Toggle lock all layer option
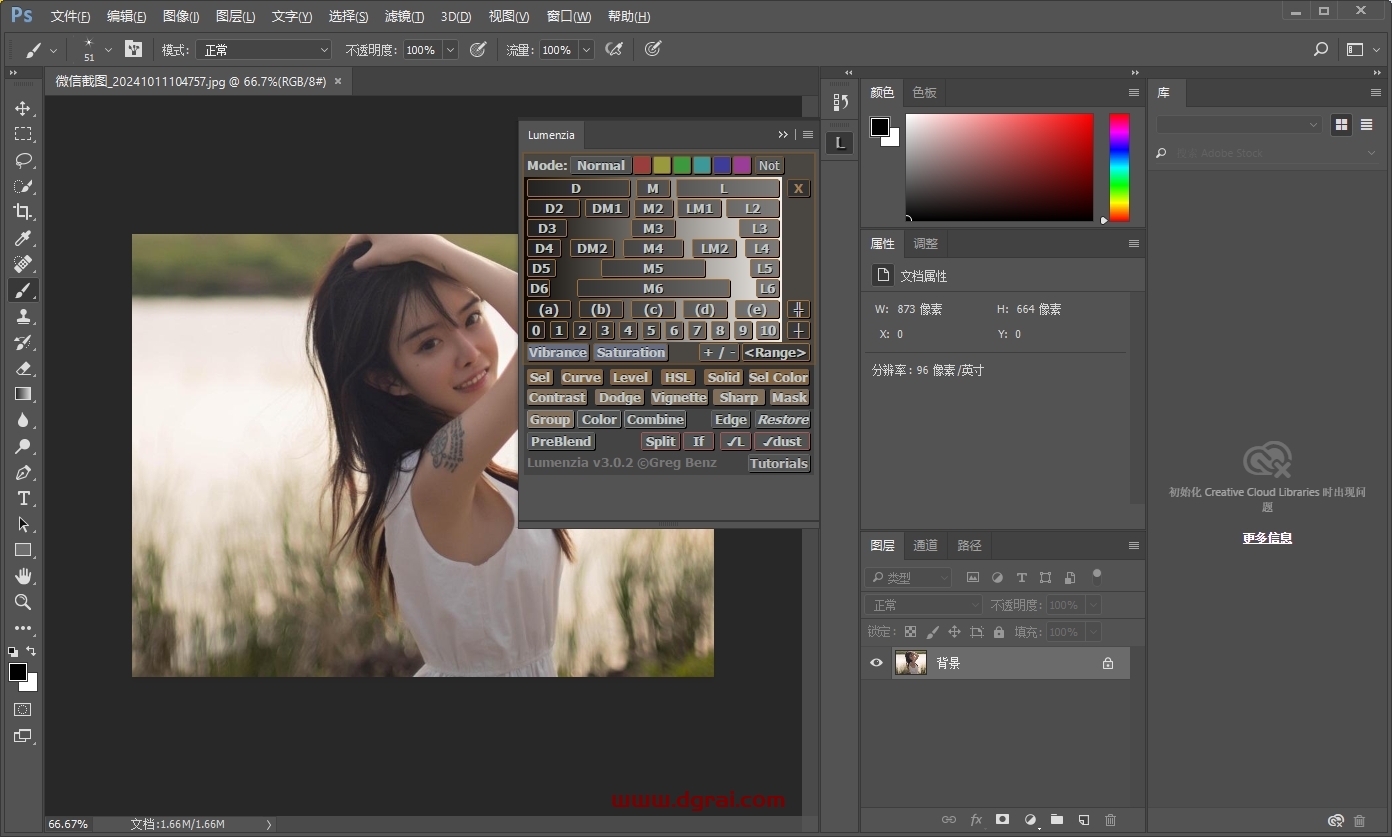This screenshot has height=837, width=1392. tap(999, 632)
